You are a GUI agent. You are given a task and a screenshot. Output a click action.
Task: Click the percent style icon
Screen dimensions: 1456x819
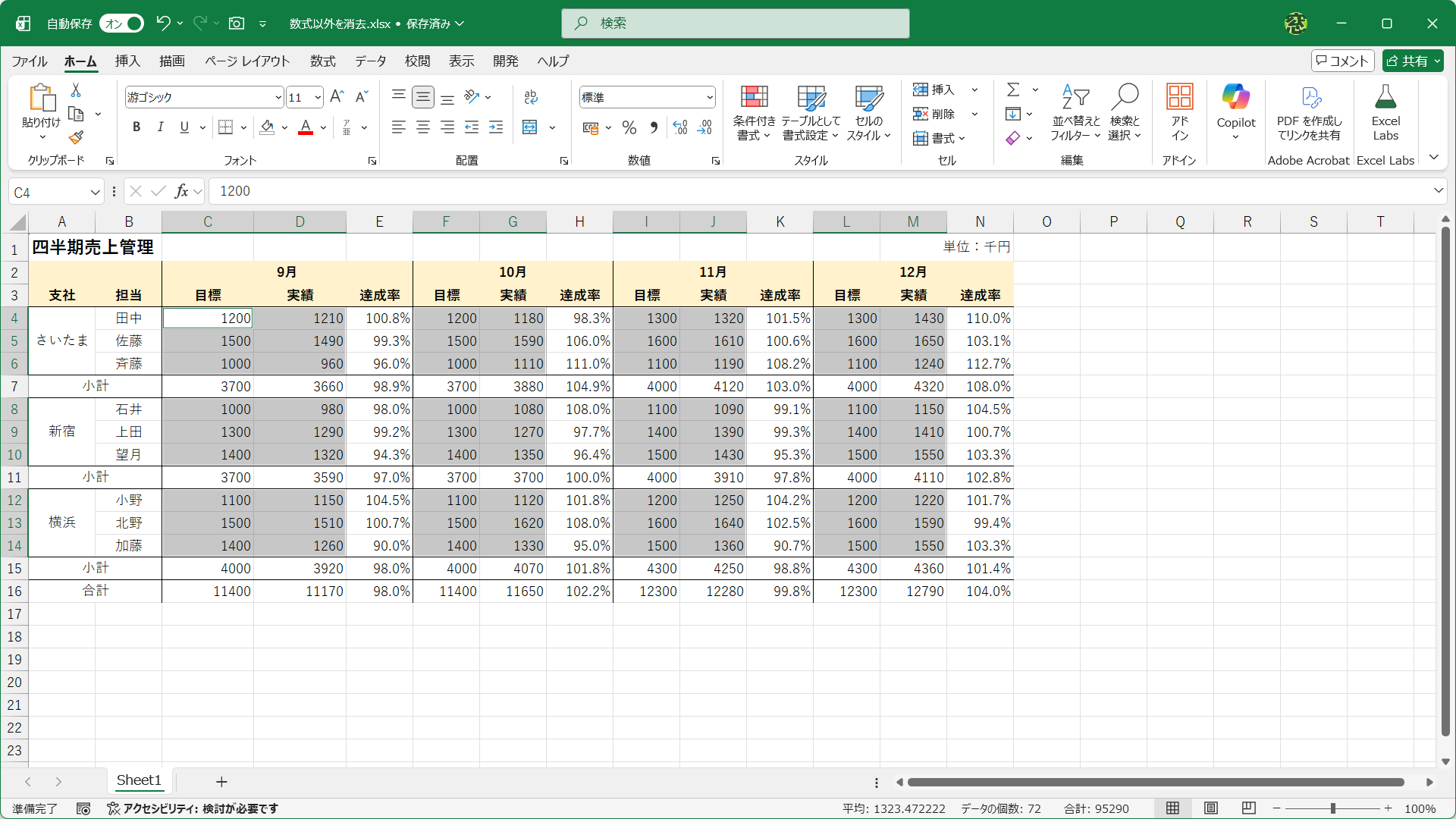[x=629, y=127]
